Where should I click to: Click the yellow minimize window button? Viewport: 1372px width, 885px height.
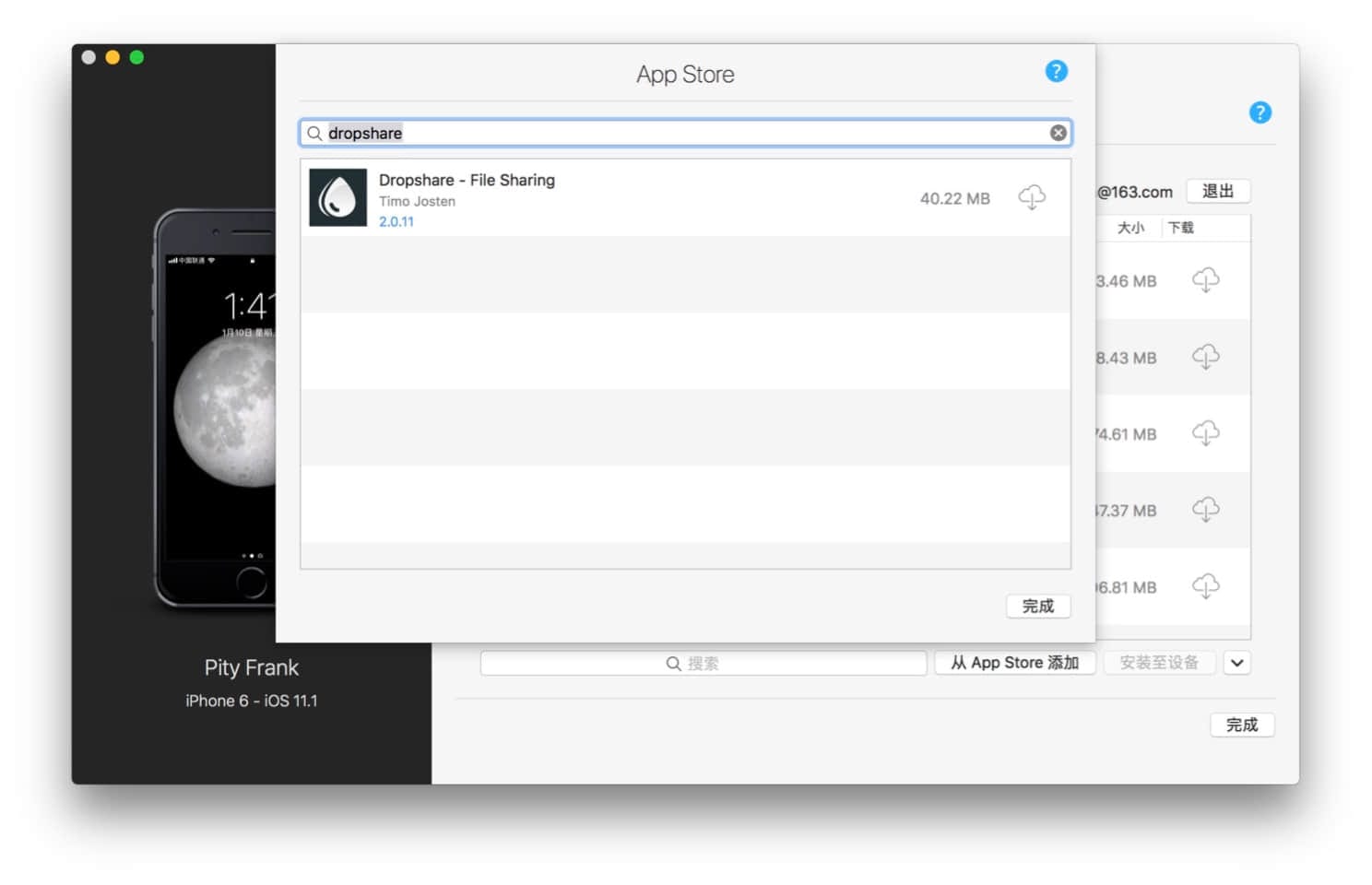coord(112,57)
